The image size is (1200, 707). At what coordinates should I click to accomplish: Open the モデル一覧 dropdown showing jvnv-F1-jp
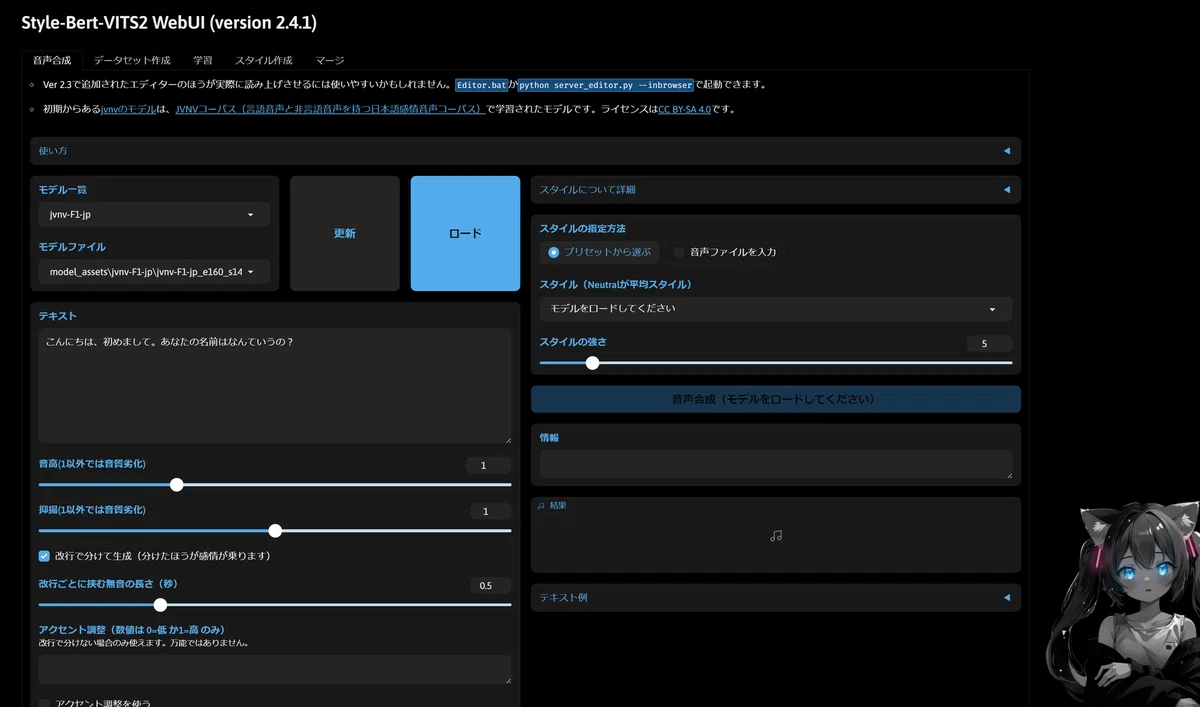tap(154, 214)
